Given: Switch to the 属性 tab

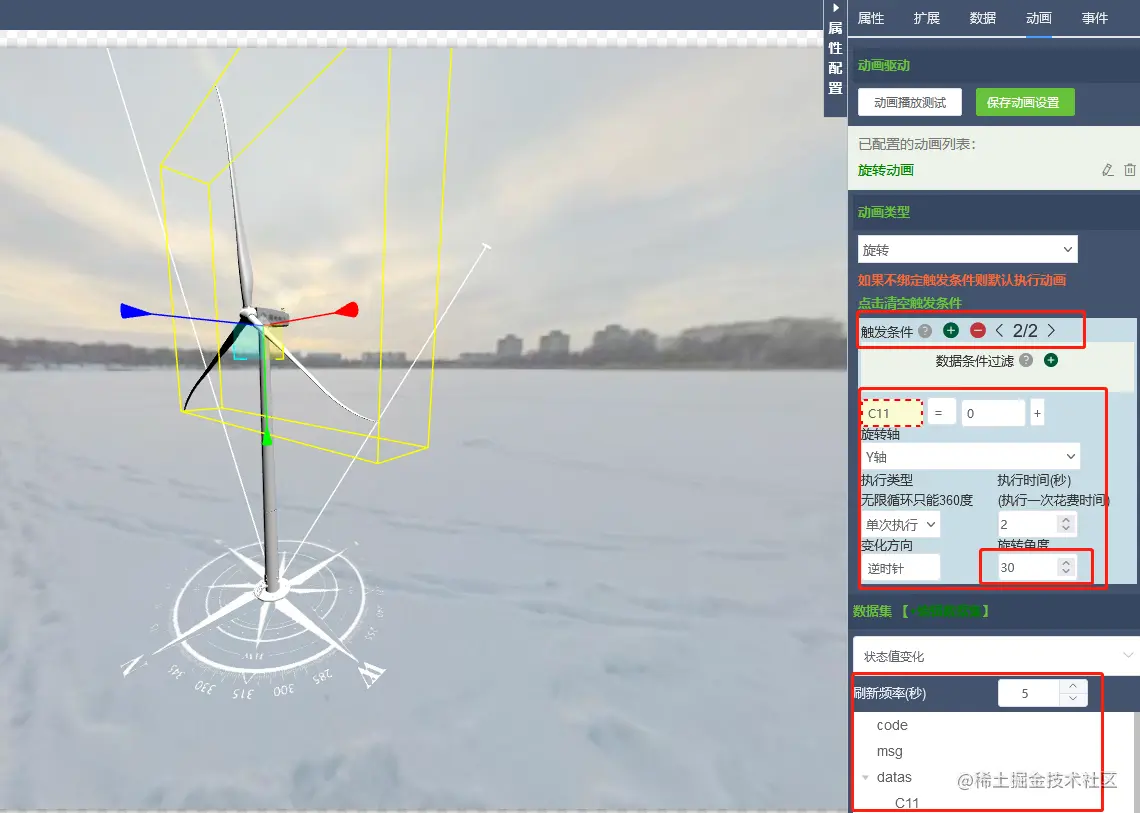Looking at the screenshot, I should tap(870, 18).
